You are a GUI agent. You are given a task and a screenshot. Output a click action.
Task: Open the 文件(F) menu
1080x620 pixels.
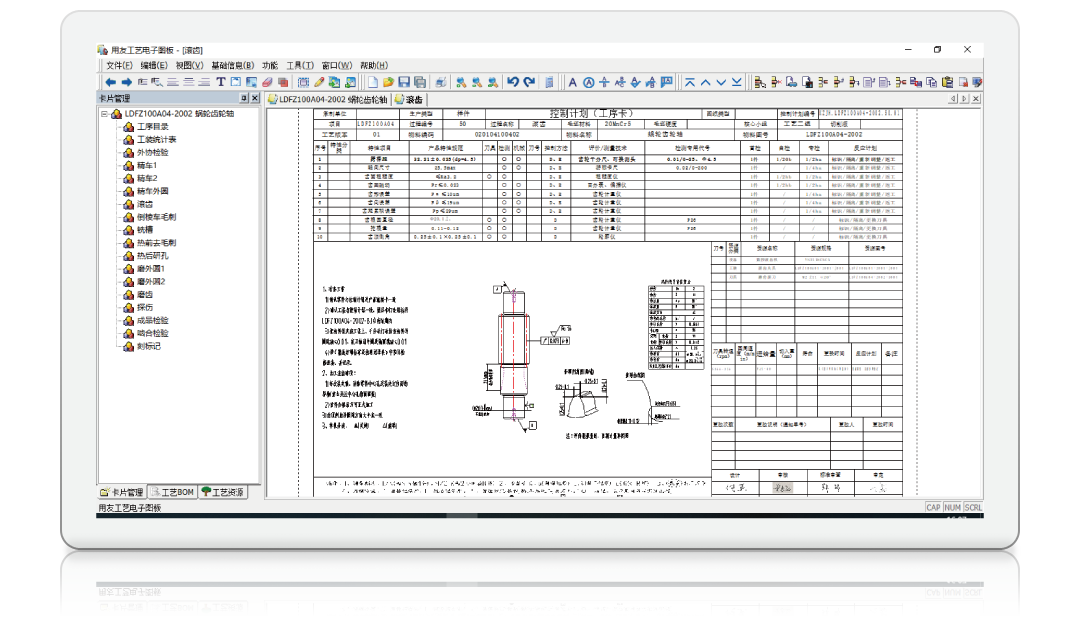point(119,65)
